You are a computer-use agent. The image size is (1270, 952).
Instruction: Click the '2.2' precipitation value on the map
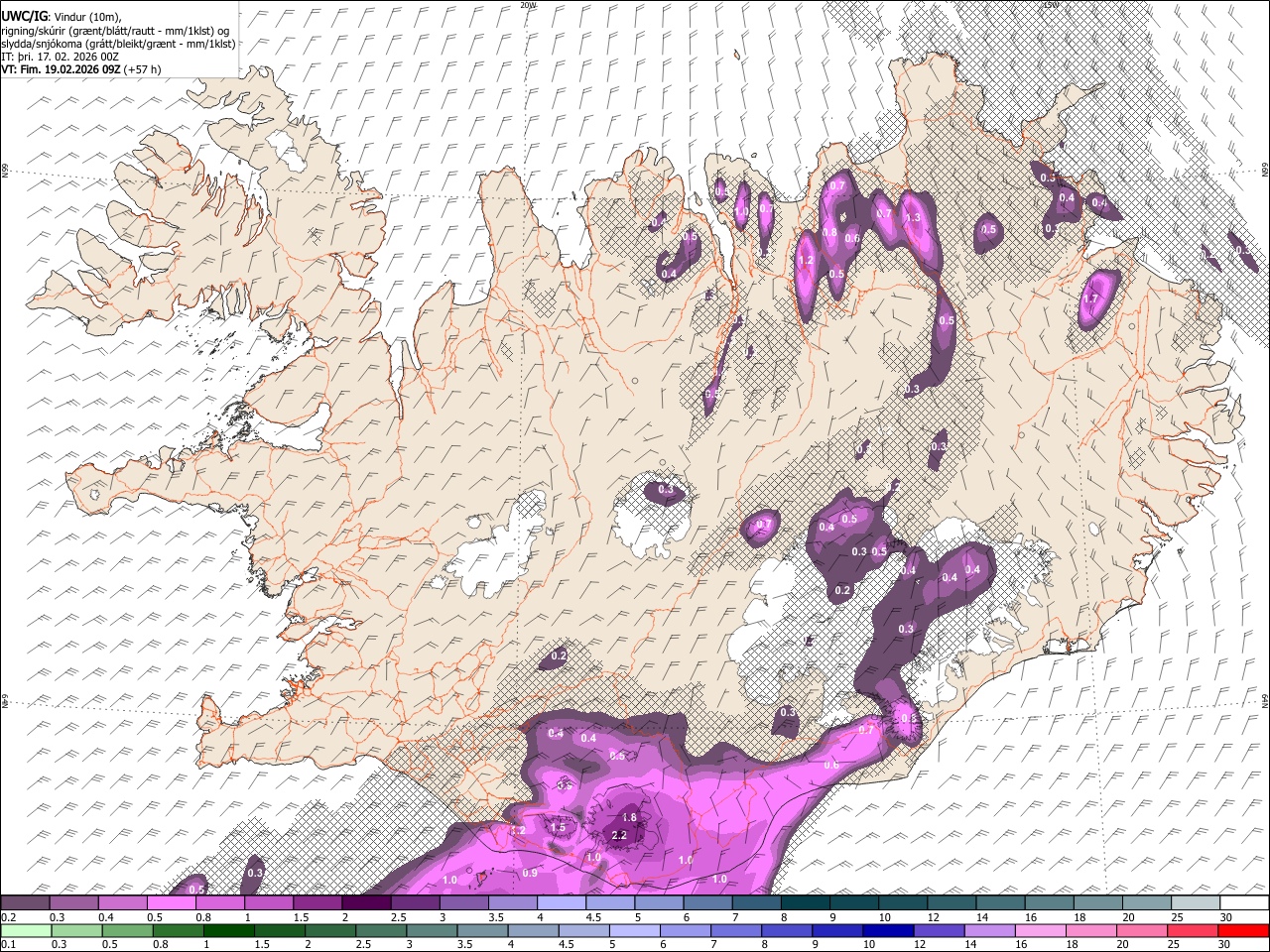click(x=619, y=835)
